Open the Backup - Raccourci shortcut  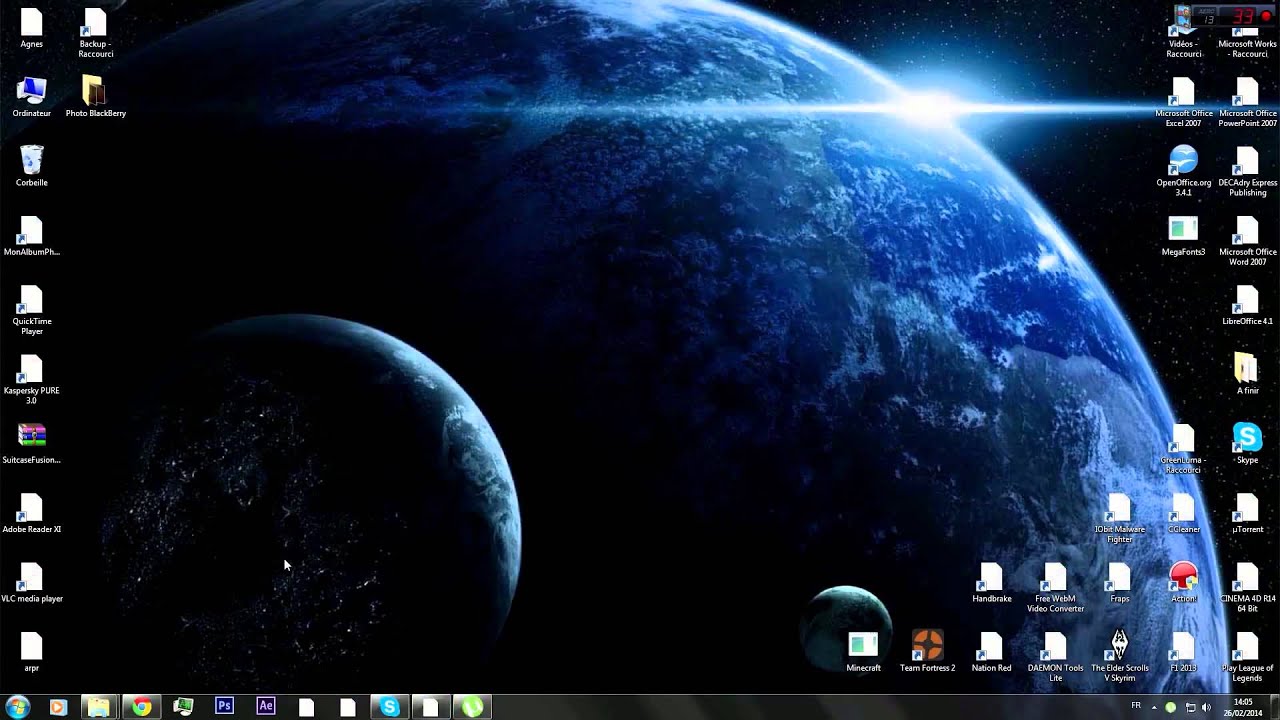[96, 33]
